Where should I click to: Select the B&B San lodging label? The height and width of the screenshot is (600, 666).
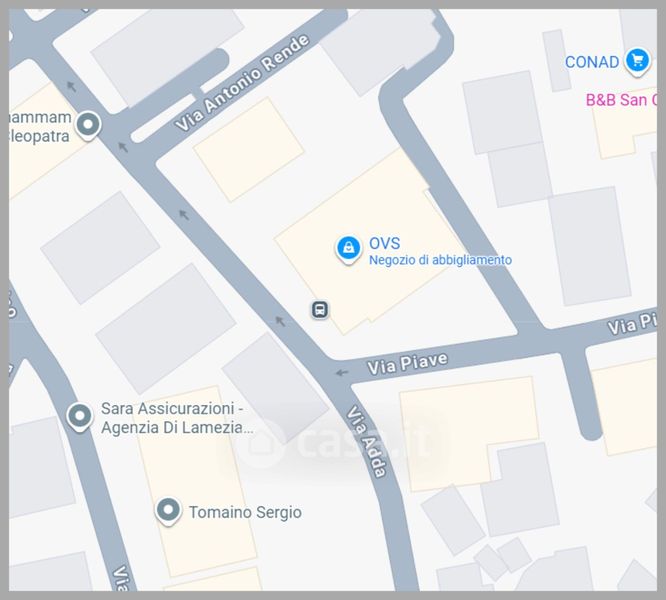pos(621,100)
